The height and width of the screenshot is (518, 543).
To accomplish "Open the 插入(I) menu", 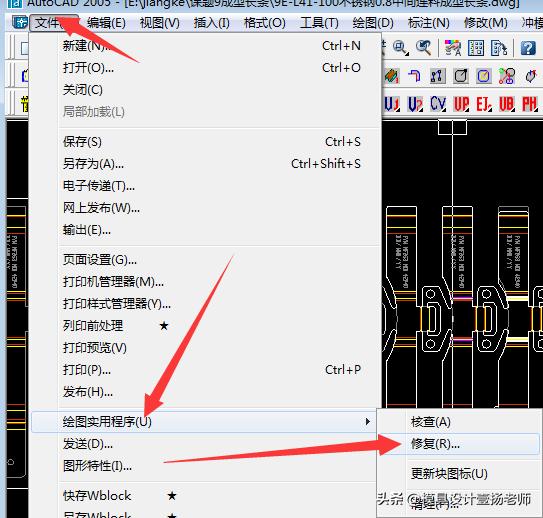I will tap(212, 23).
